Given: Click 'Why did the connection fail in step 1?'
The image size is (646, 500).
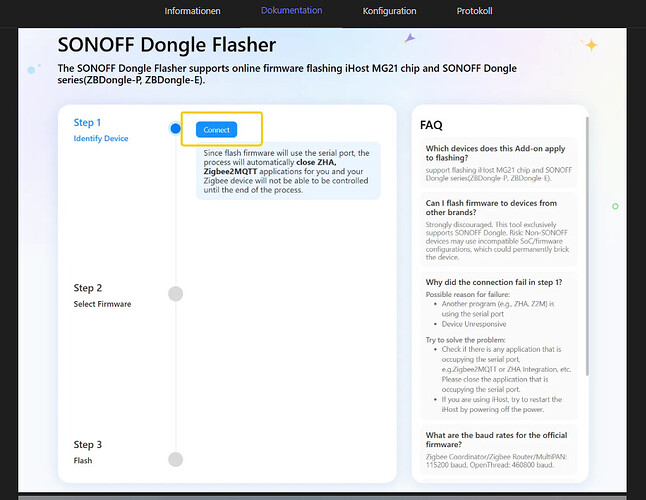Looking at the screenshot, I should click(x=494, y=282).
